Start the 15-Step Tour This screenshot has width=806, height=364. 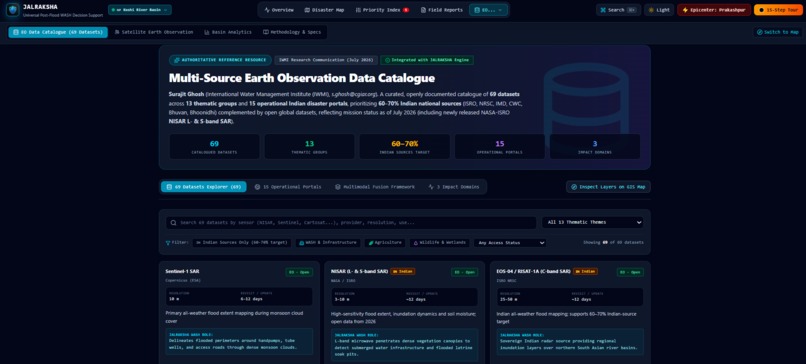pyautogui.click(x=778, y=10)
